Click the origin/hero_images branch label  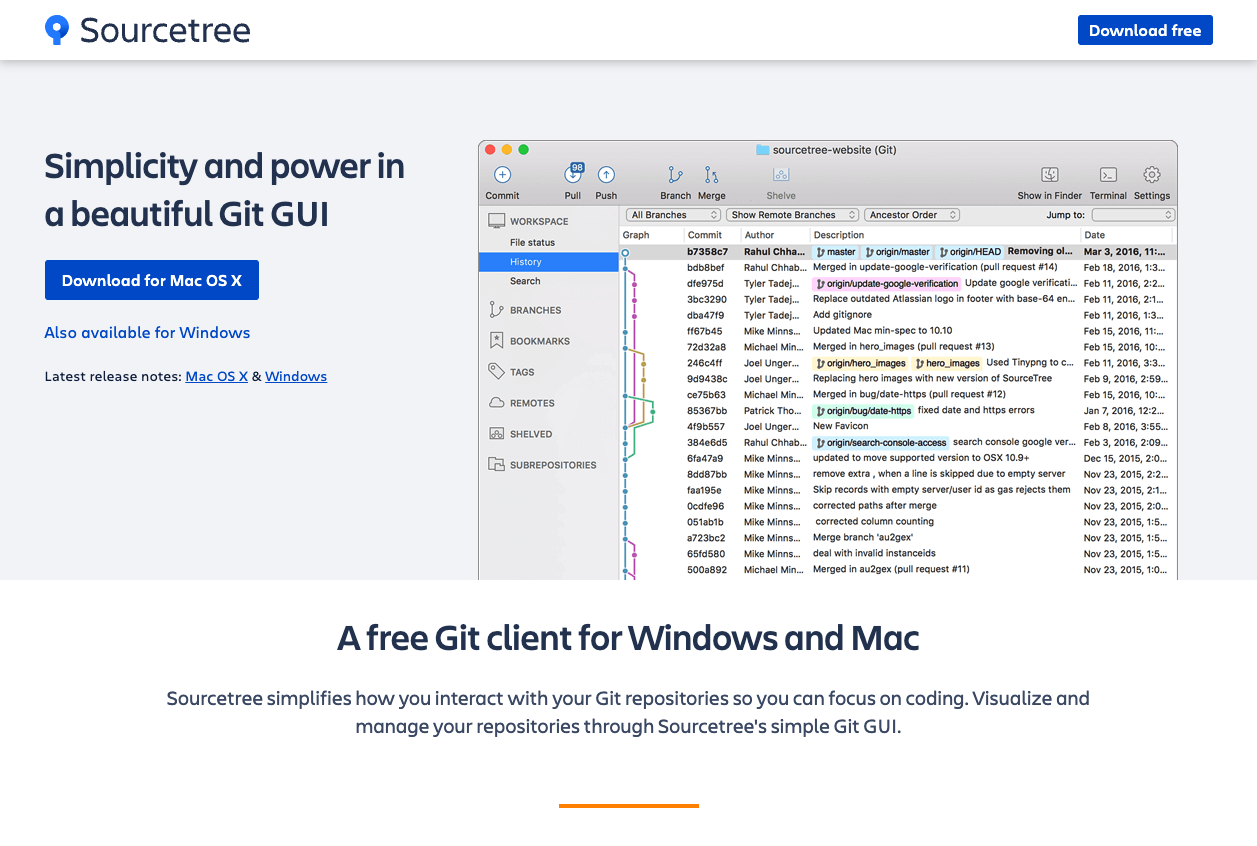(861, 363)
